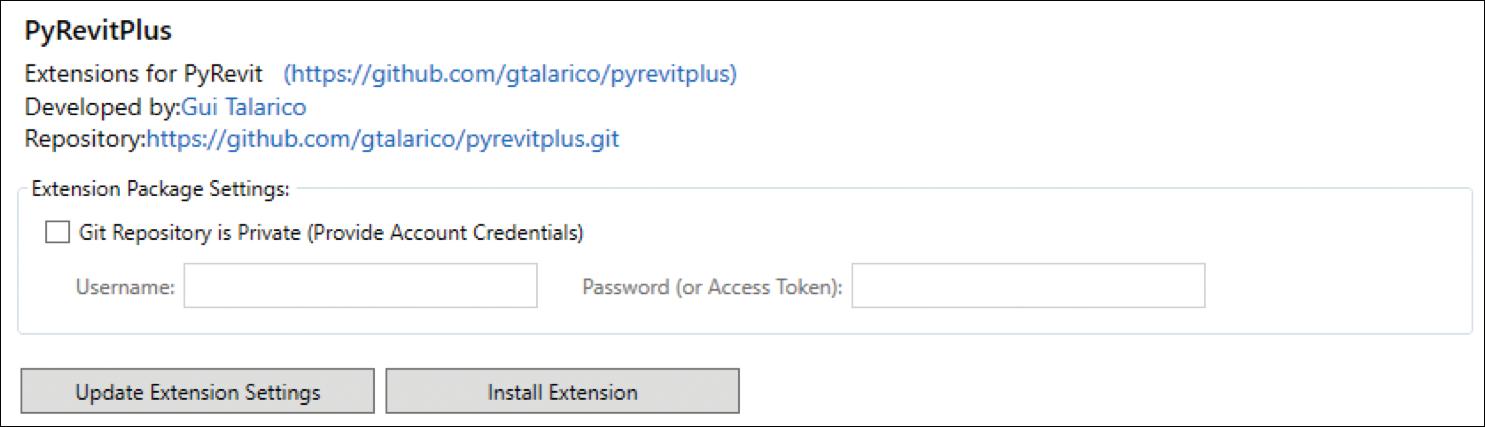Click the "Username:" field label
The image size is (1485, 427).
tap(125, 287)
